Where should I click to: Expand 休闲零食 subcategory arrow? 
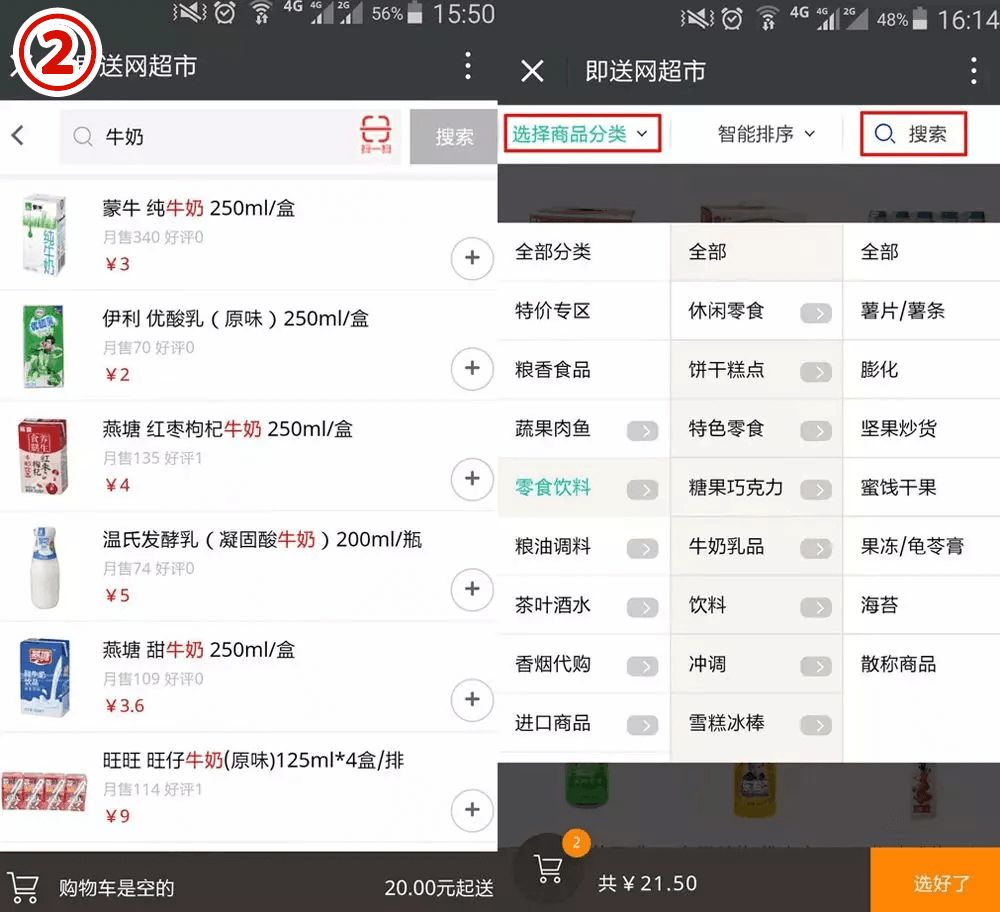[x=816, y=313]
